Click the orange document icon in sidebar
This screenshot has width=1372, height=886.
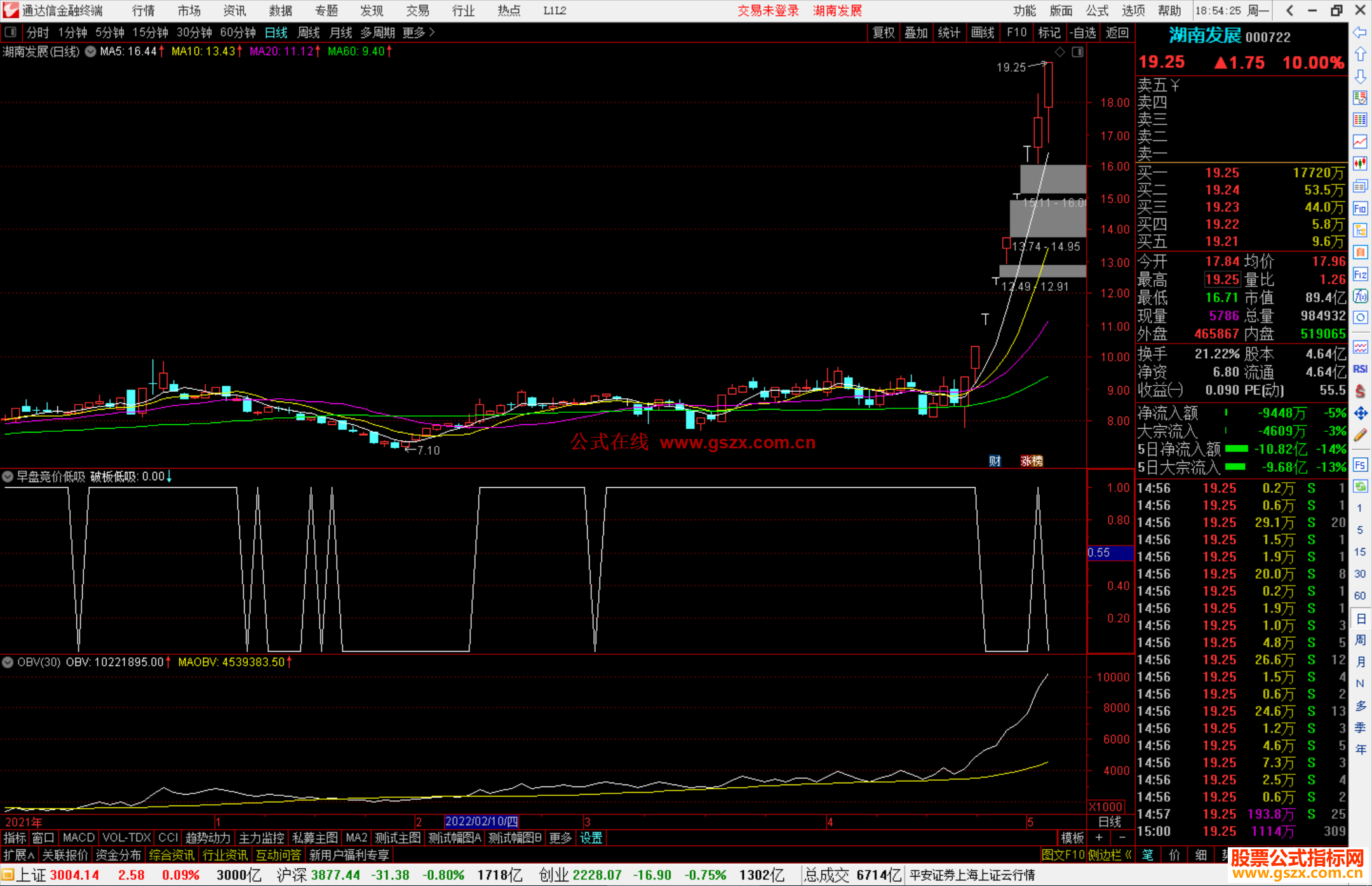point(1360,252)
